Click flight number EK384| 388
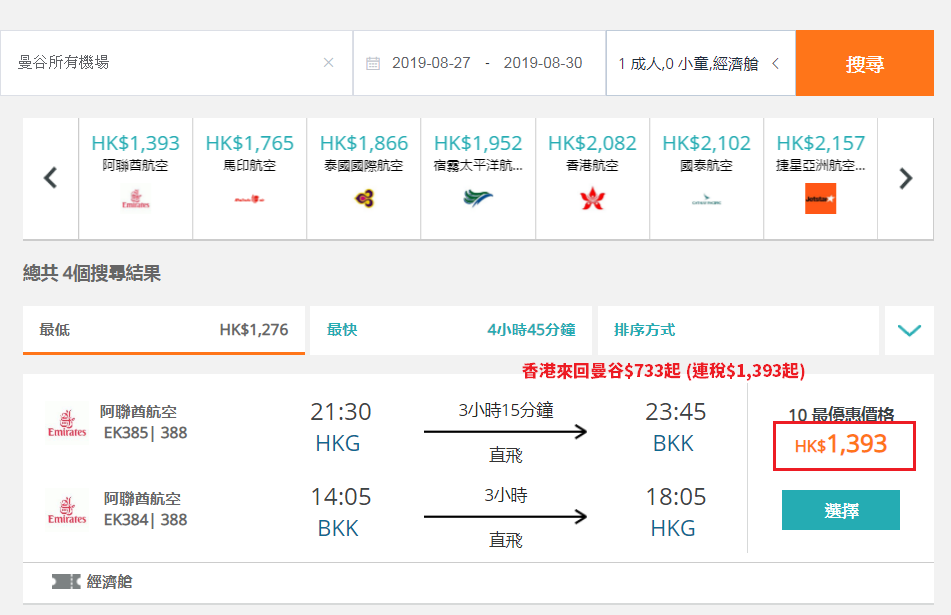This screenshot has width=951, height=615. pos(146,520)
